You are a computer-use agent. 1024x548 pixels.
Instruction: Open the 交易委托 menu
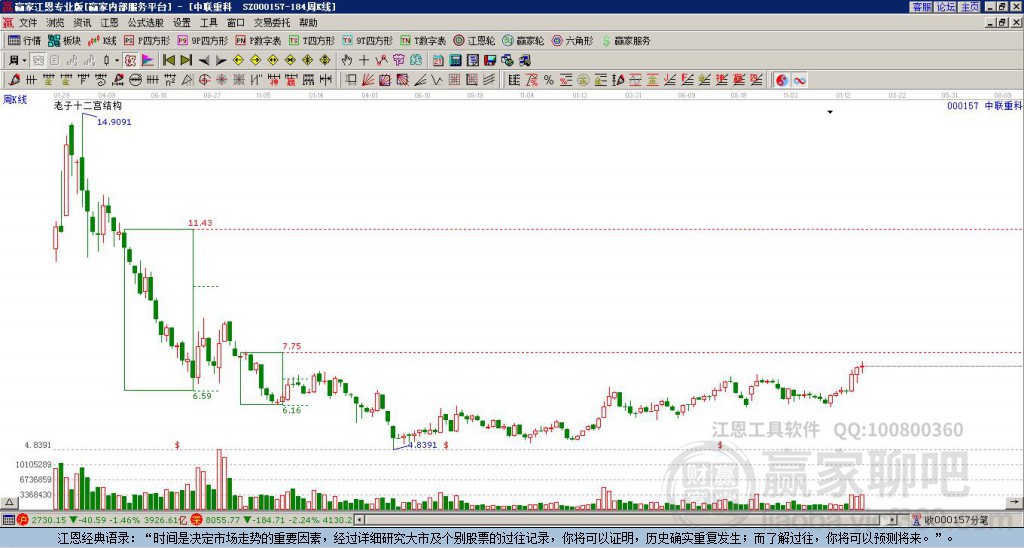pos(272,23)
